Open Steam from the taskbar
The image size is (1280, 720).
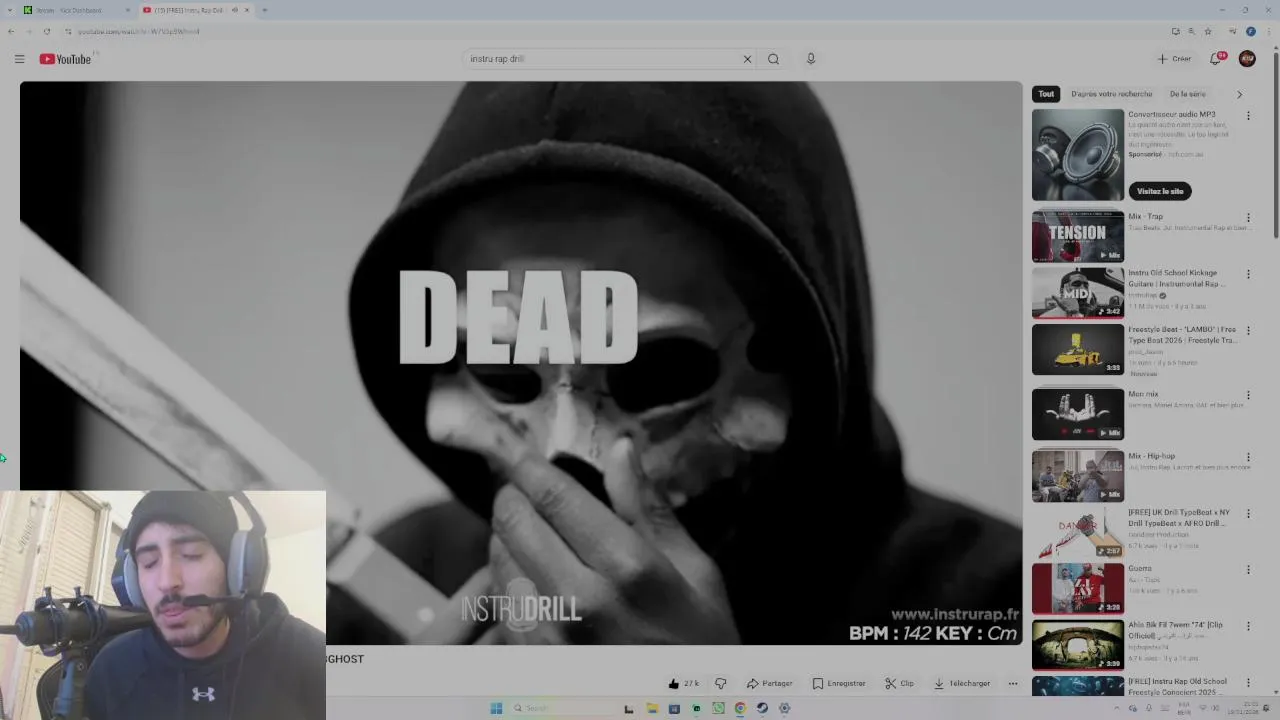[x=762, y=708]
